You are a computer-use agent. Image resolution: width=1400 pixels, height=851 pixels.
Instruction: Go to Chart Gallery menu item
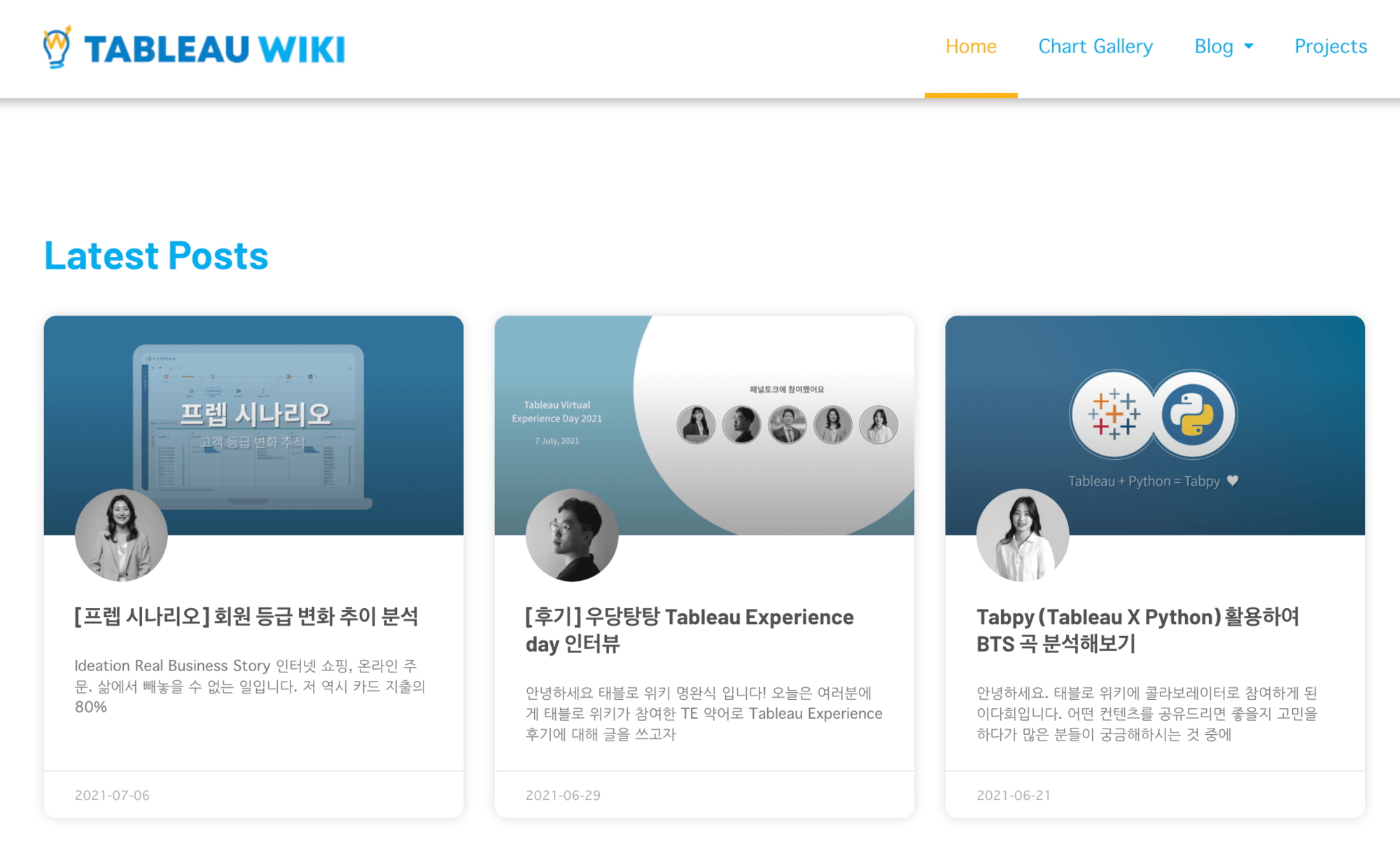(x=1095, y=46)
